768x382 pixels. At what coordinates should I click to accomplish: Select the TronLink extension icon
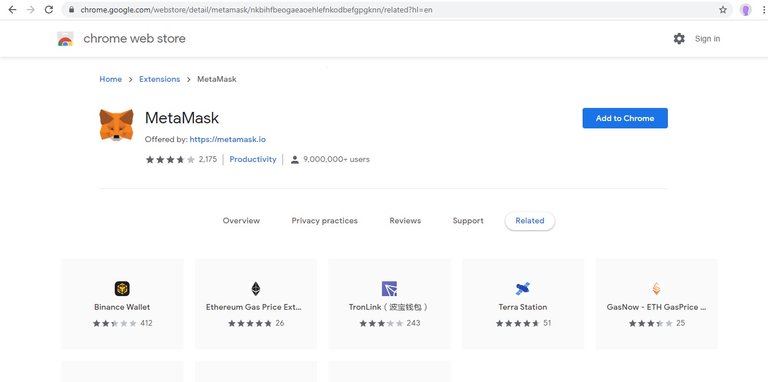389,288
